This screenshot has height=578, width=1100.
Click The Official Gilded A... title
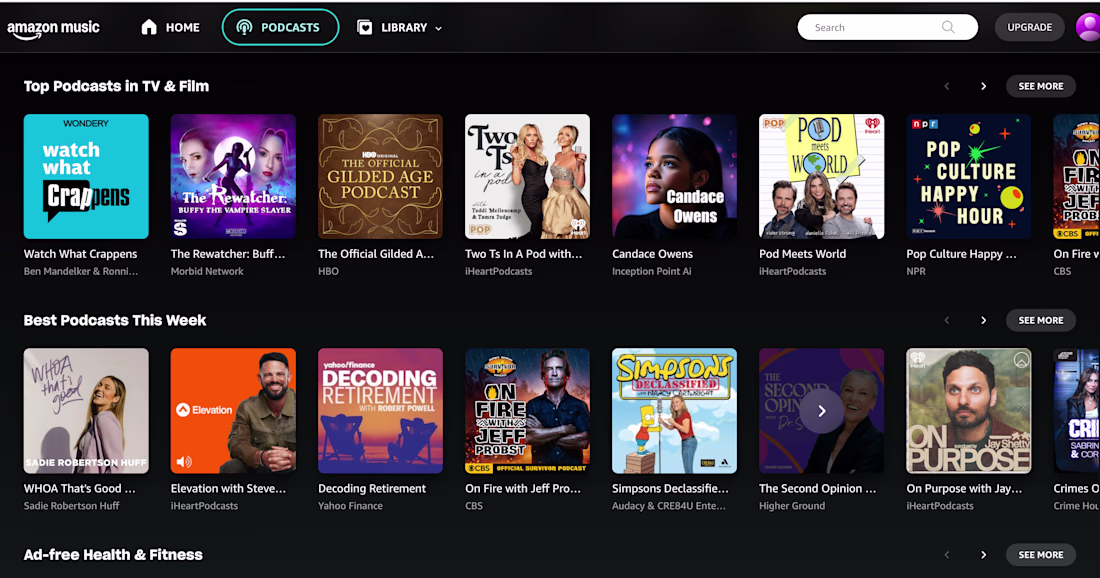click(376, 254)
